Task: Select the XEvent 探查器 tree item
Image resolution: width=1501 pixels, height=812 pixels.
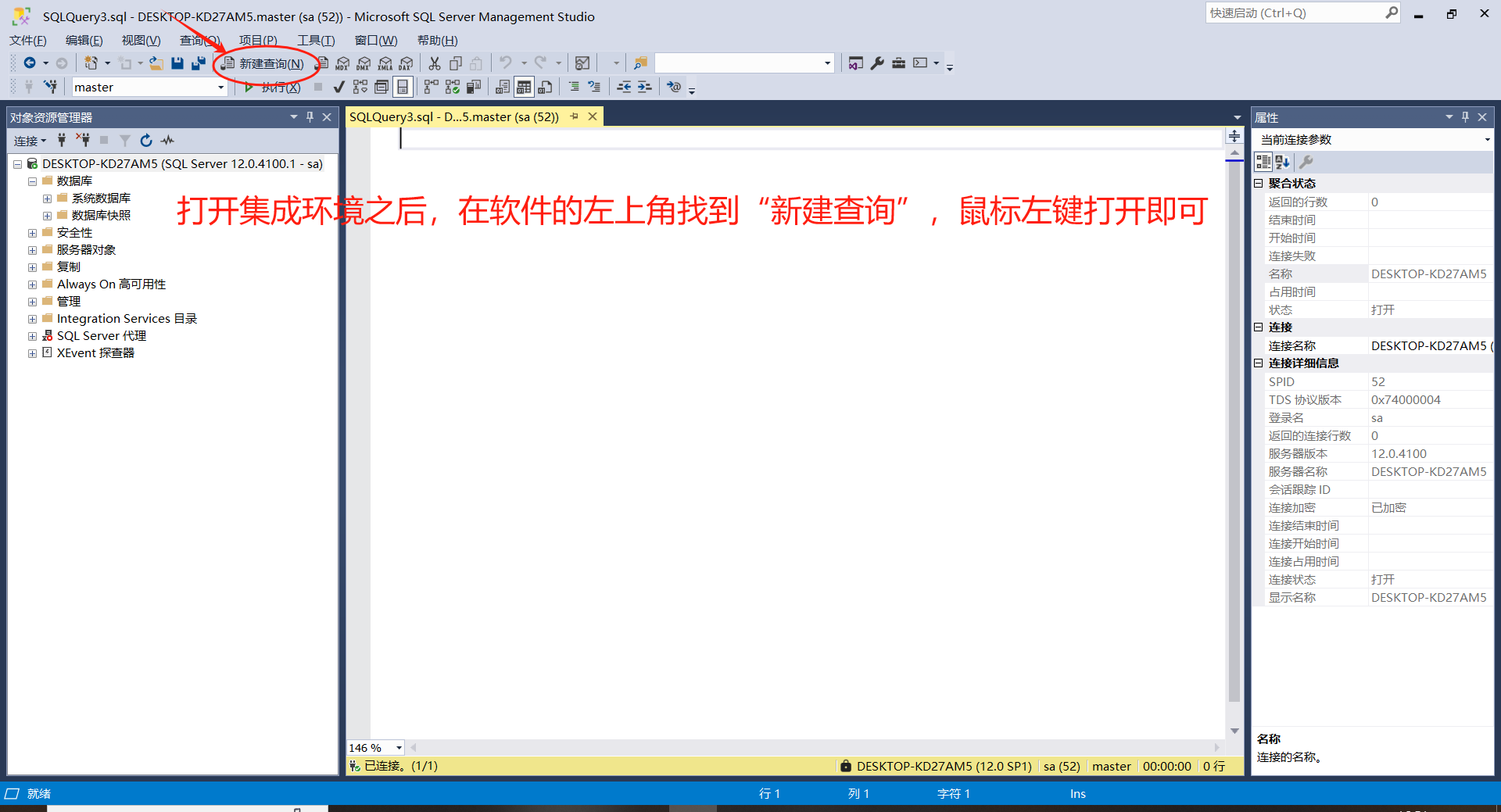Action: (95, 353)
